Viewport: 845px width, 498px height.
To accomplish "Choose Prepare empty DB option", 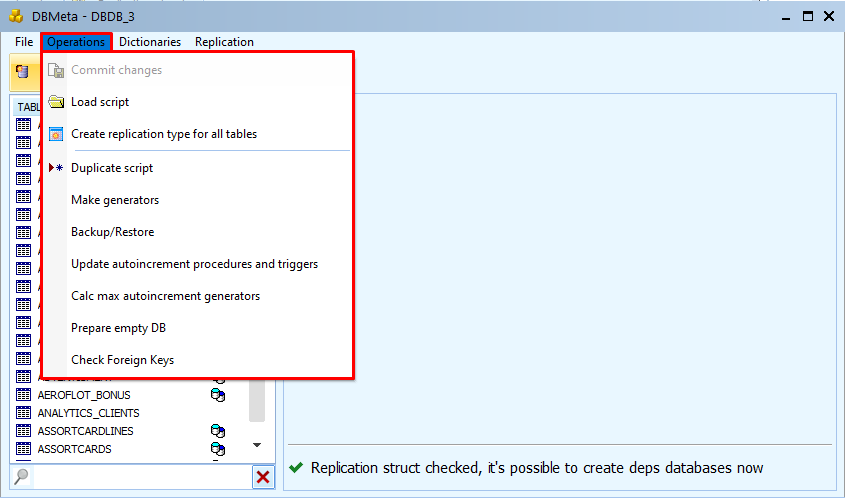I will 118,328.
